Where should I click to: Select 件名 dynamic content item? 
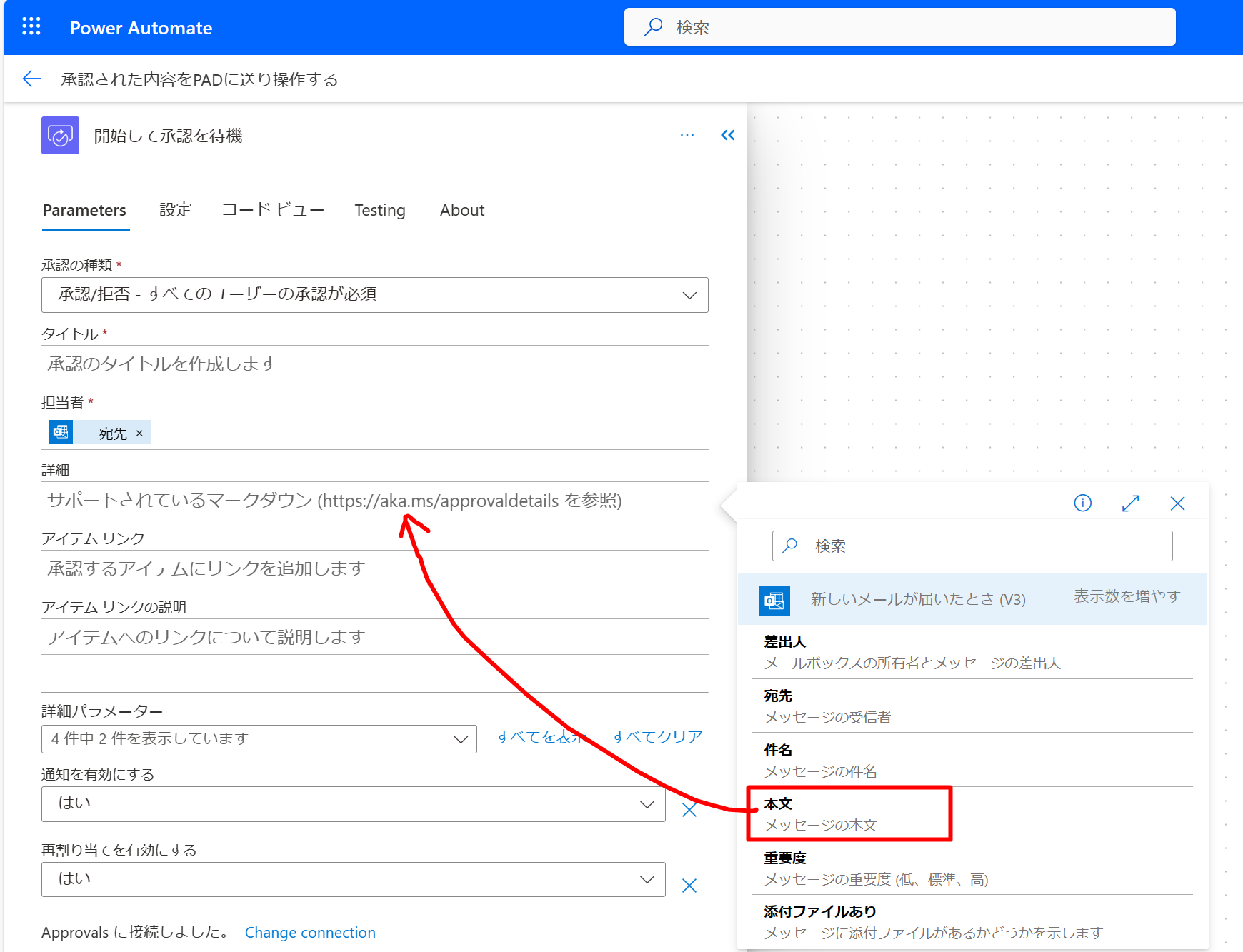[x=972, y=760]
